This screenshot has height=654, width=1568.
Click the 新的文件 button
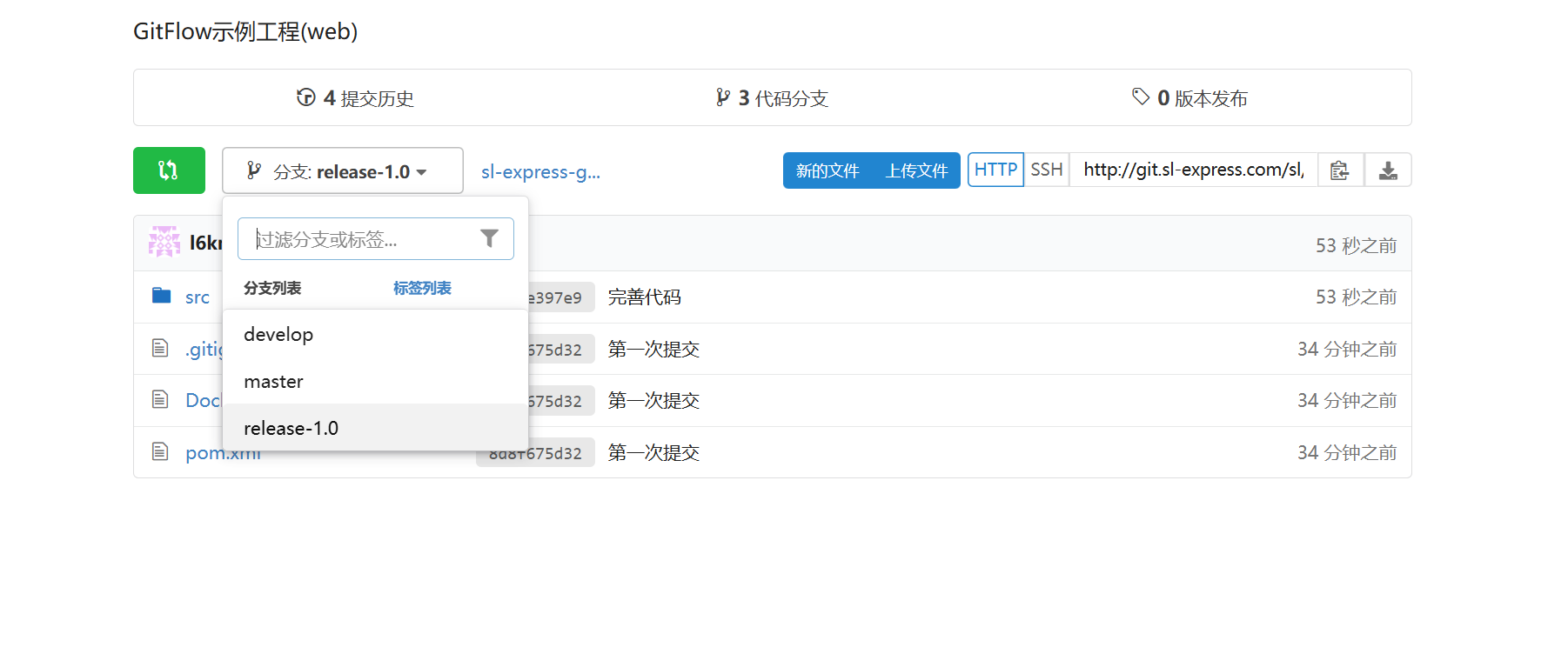[828, 170]
